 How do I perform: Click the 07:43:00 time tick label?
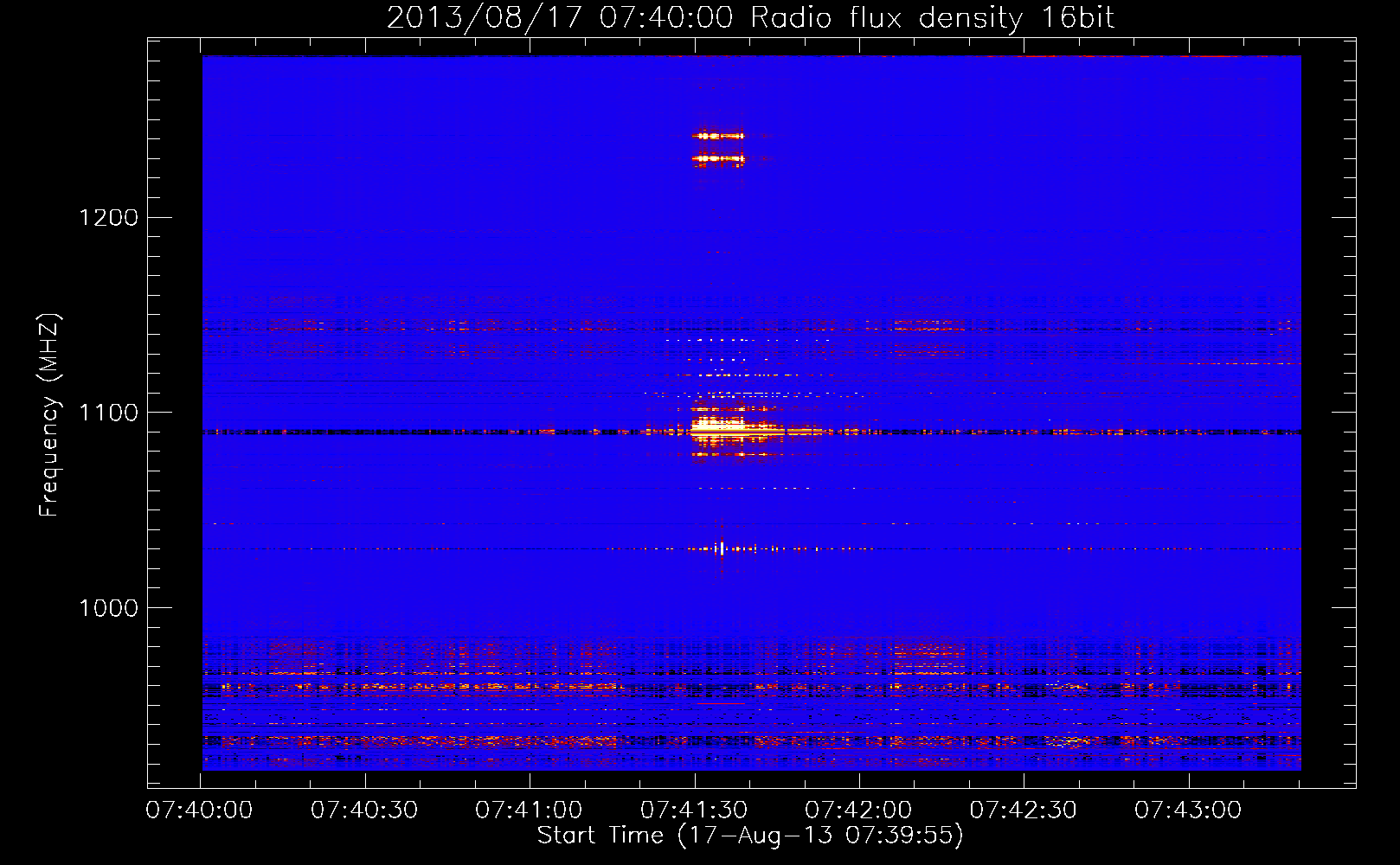click(x=1188, y=811)
